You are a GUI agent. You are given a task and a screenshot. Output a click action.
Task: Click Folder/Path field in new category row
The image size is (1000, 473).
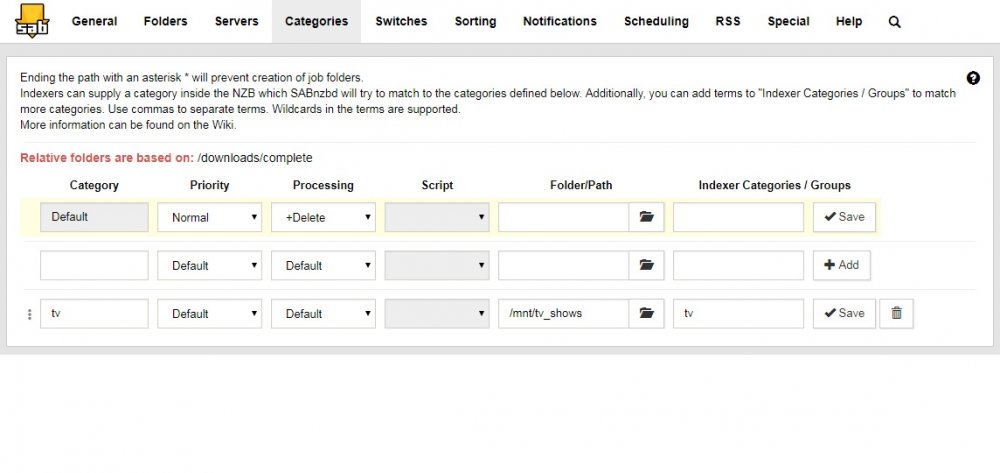click(564, 265)
